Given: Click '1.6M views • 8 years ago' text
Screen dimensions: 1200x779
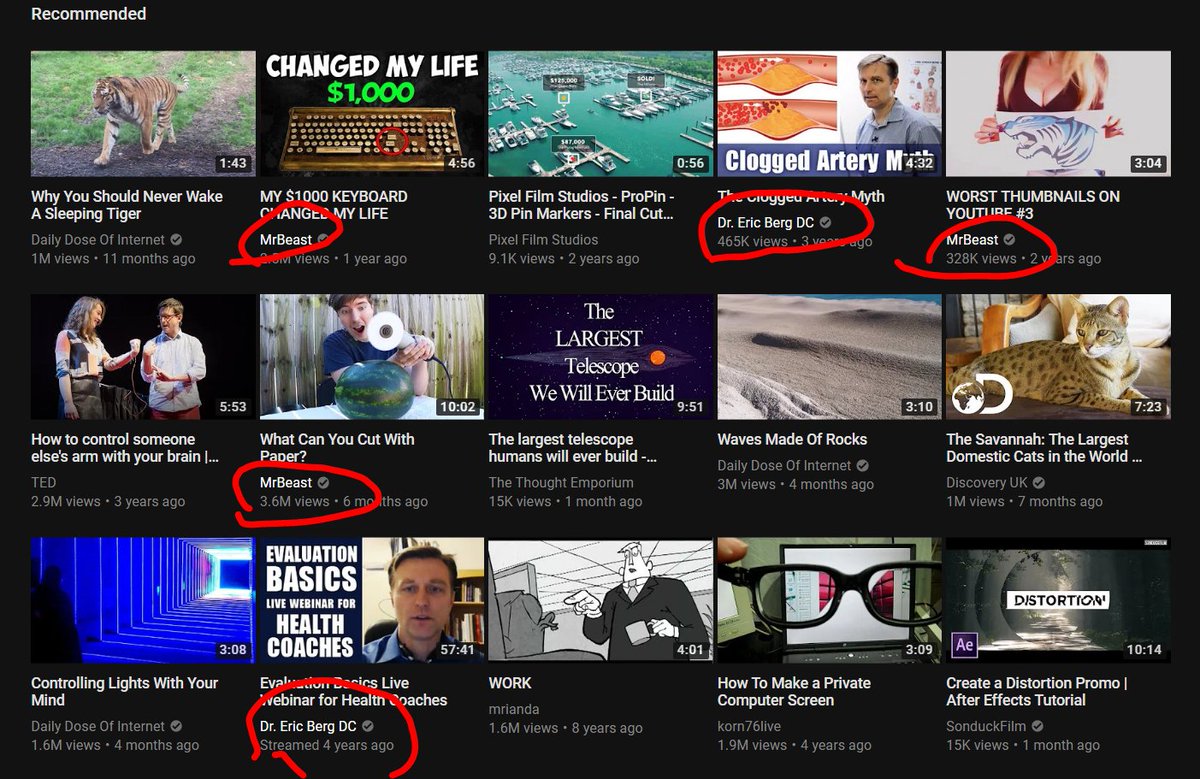Looking at the screenshot, I should 566,728.
